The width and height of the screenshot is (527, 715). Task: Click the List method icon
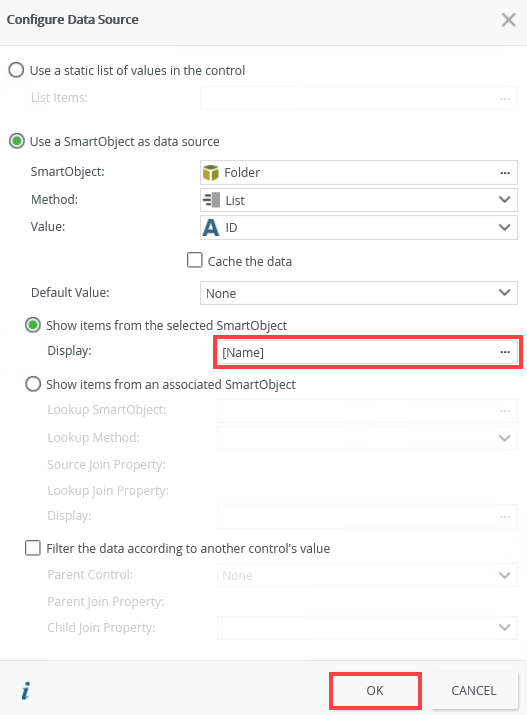(211, 200)
